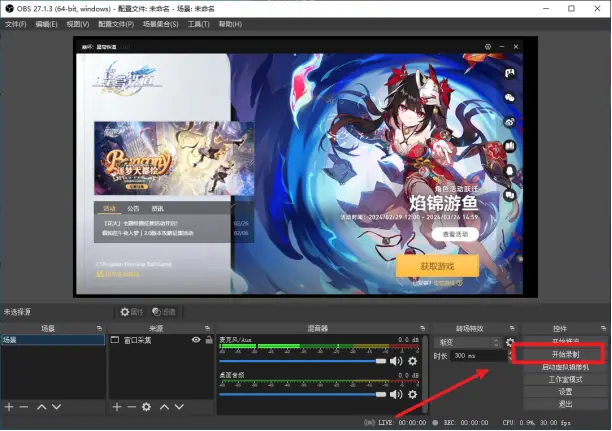
Task: Pop out the 场景 dock panel
Action: click(x=100, y=329)
